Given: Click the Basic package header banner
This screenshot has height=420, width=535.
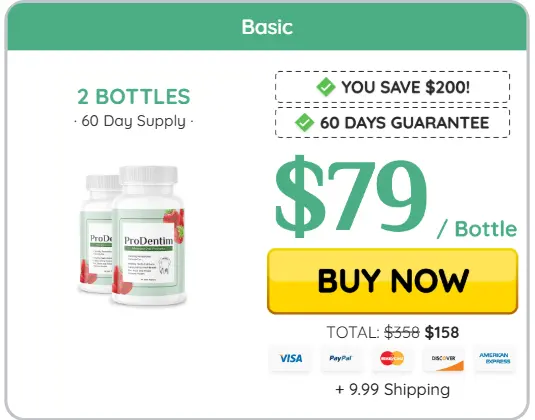Looking at the screenshot, I should (x=267, y=27).
